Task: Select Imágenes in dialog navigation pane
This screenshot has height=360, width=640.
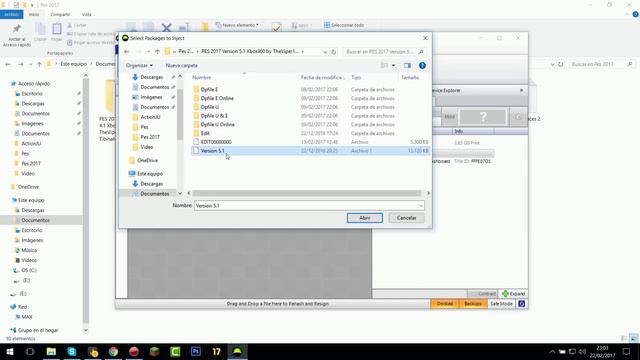Action: [151, 97]
